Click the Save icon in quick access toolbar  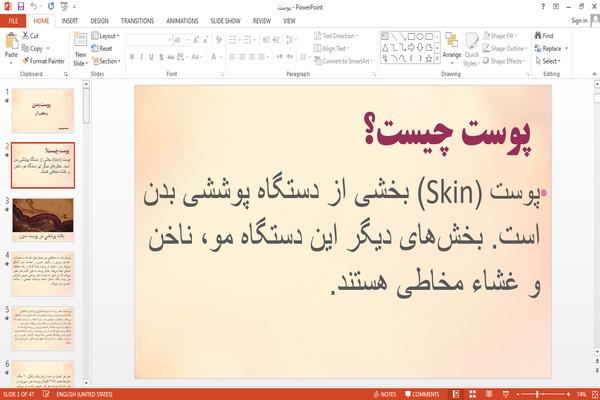click(x=21, y=6)
